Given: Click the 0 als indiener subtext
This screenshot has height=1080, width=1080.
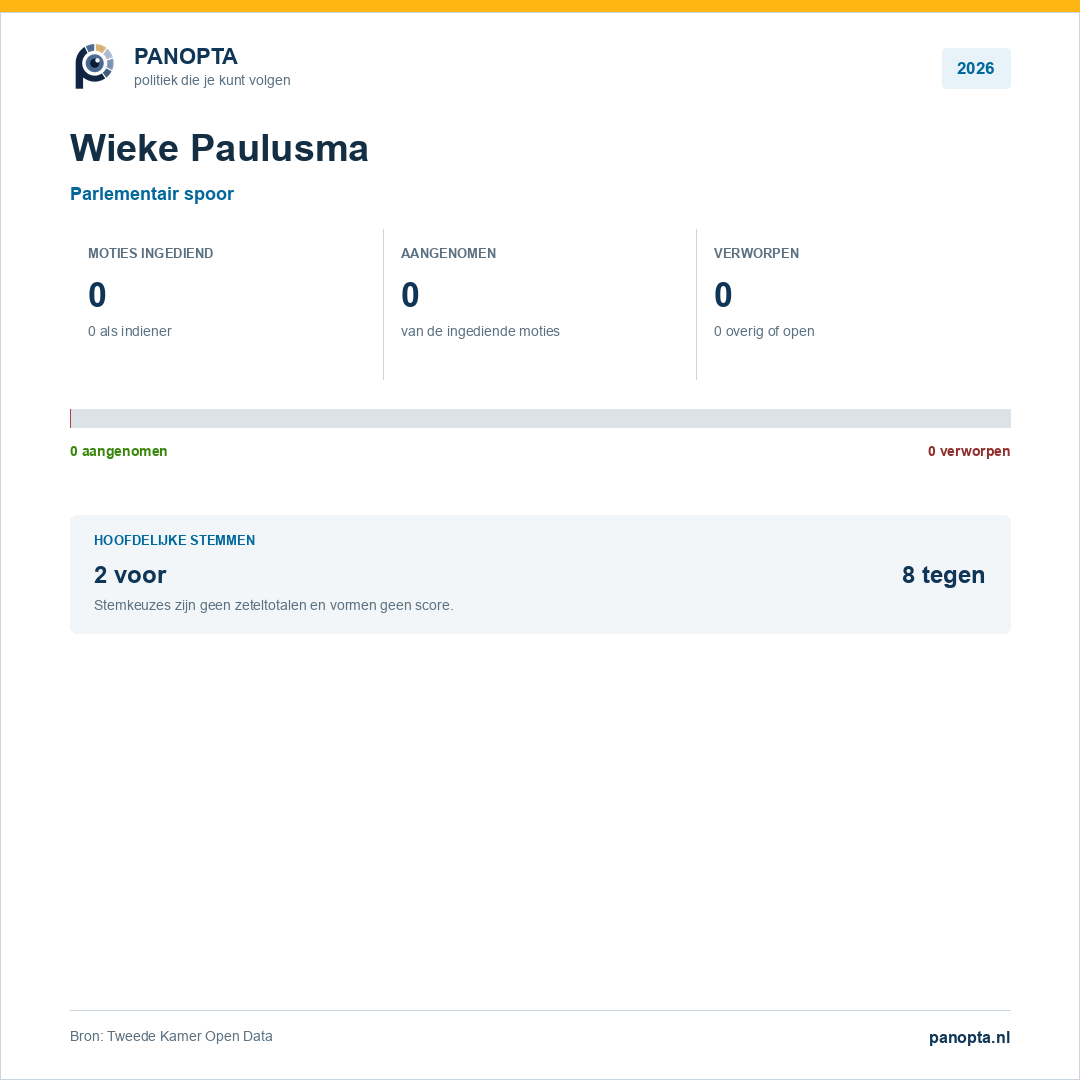Looking at the screenshot, I should (x=129, y=331).
